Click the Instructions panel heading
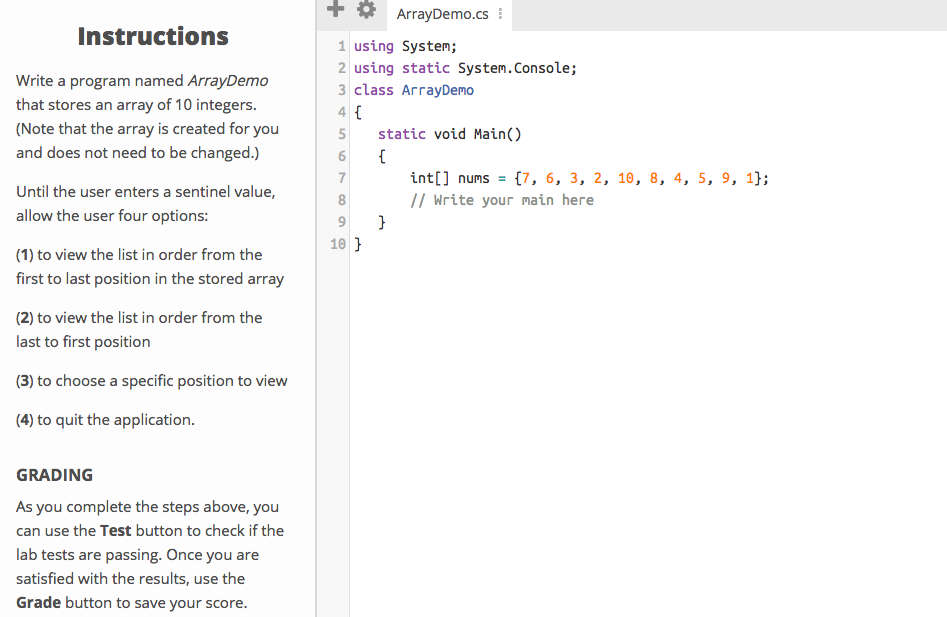The width and height of the screenshot is (947, 617). coord(152,36)
